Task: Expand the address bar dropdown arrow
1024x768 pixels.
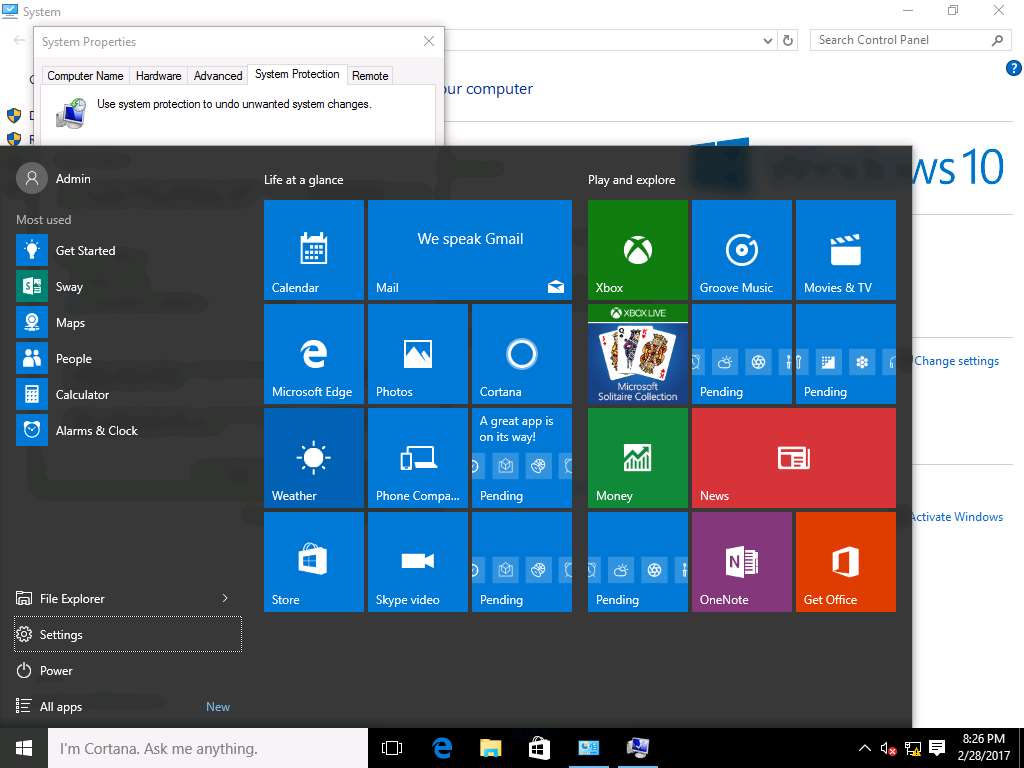Action: coord(768,40)
